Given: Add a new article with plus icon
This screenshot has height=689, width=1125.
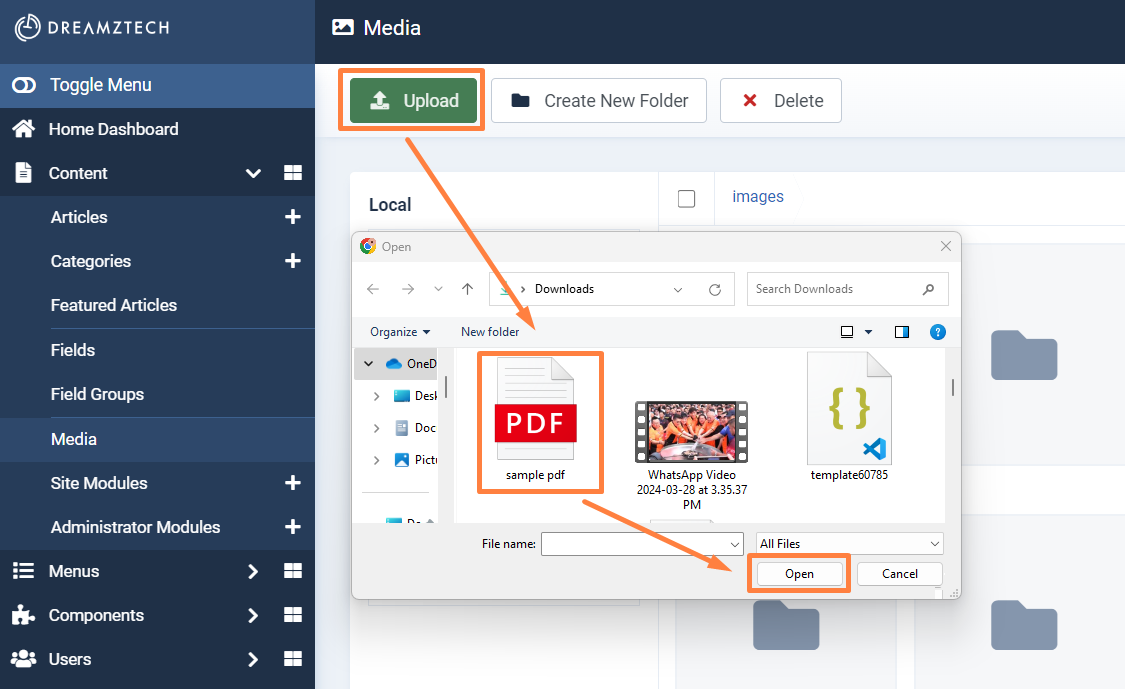Looking at the screenshot, I should coord(293,217).
